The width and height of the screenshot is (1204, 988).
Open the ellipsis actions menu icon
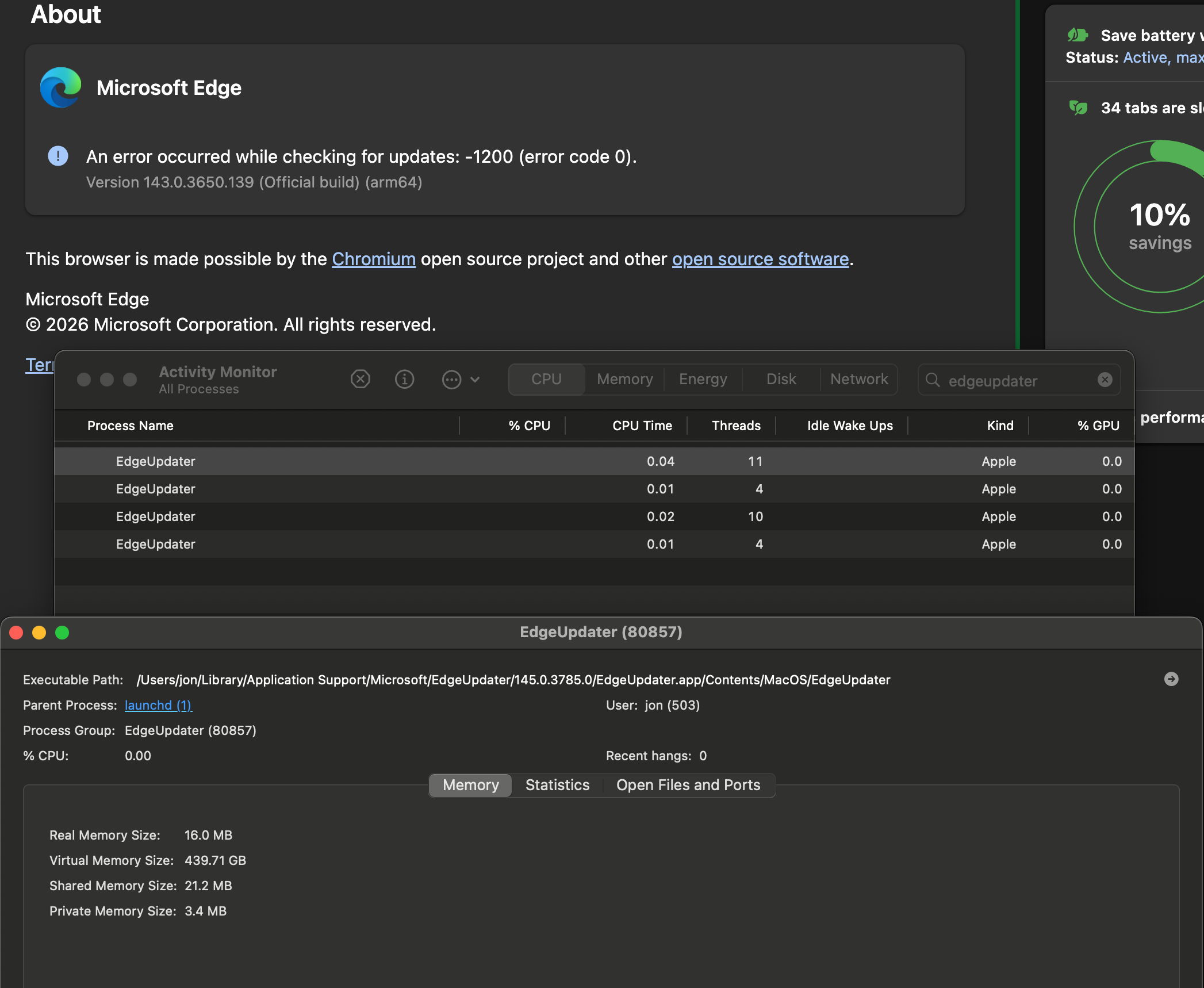pyautogui.click(x=451, y=380)
